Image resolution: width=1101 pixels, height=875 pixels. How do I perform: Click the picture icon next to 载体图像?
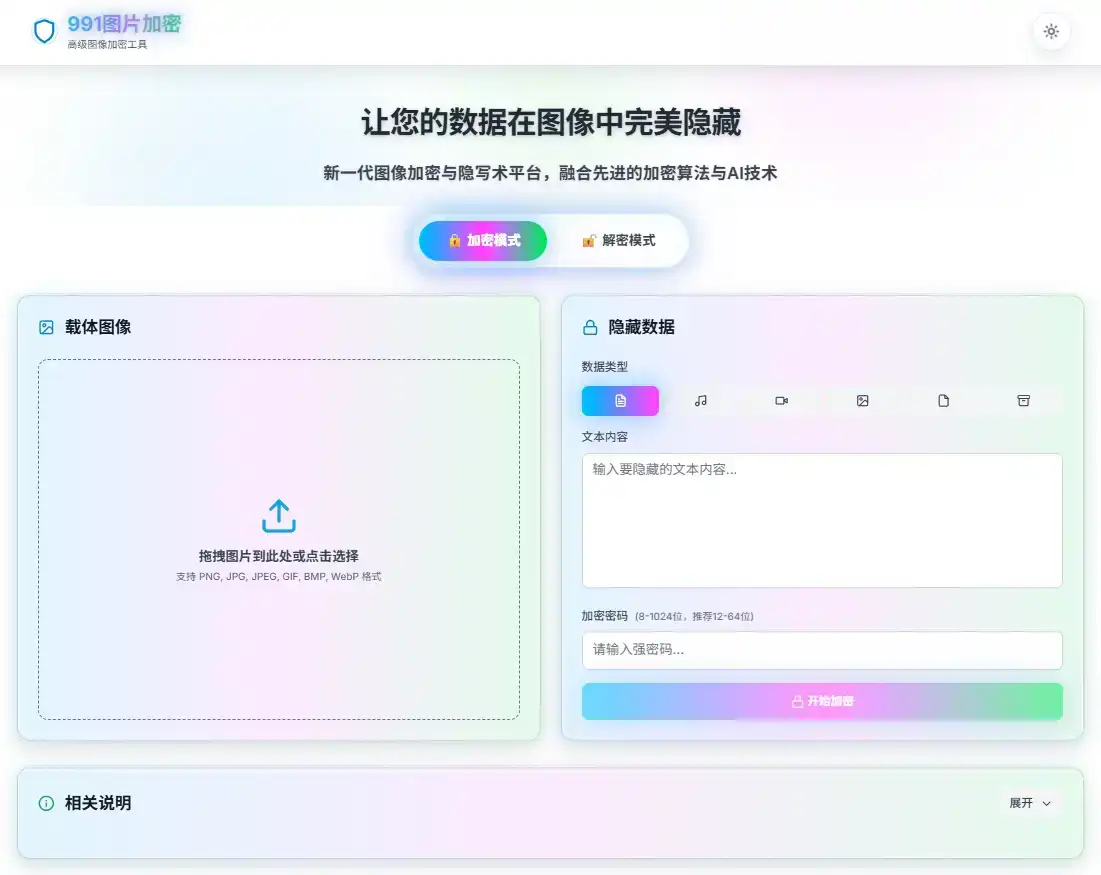45,326
